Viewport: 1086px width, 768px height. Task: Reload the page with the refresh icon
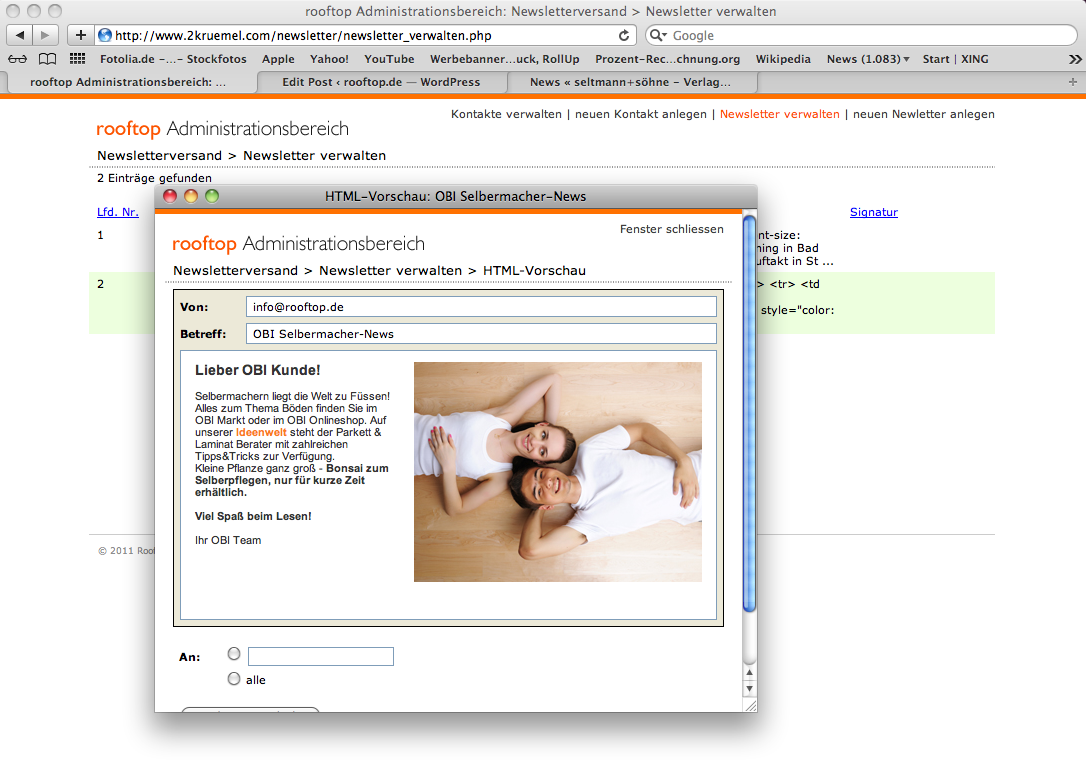pos(624,35)
